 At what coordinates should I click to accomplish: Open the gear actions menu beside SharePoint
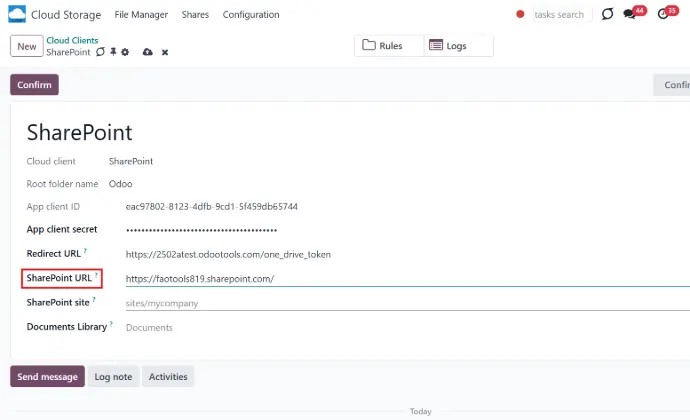tap(125, 52)
